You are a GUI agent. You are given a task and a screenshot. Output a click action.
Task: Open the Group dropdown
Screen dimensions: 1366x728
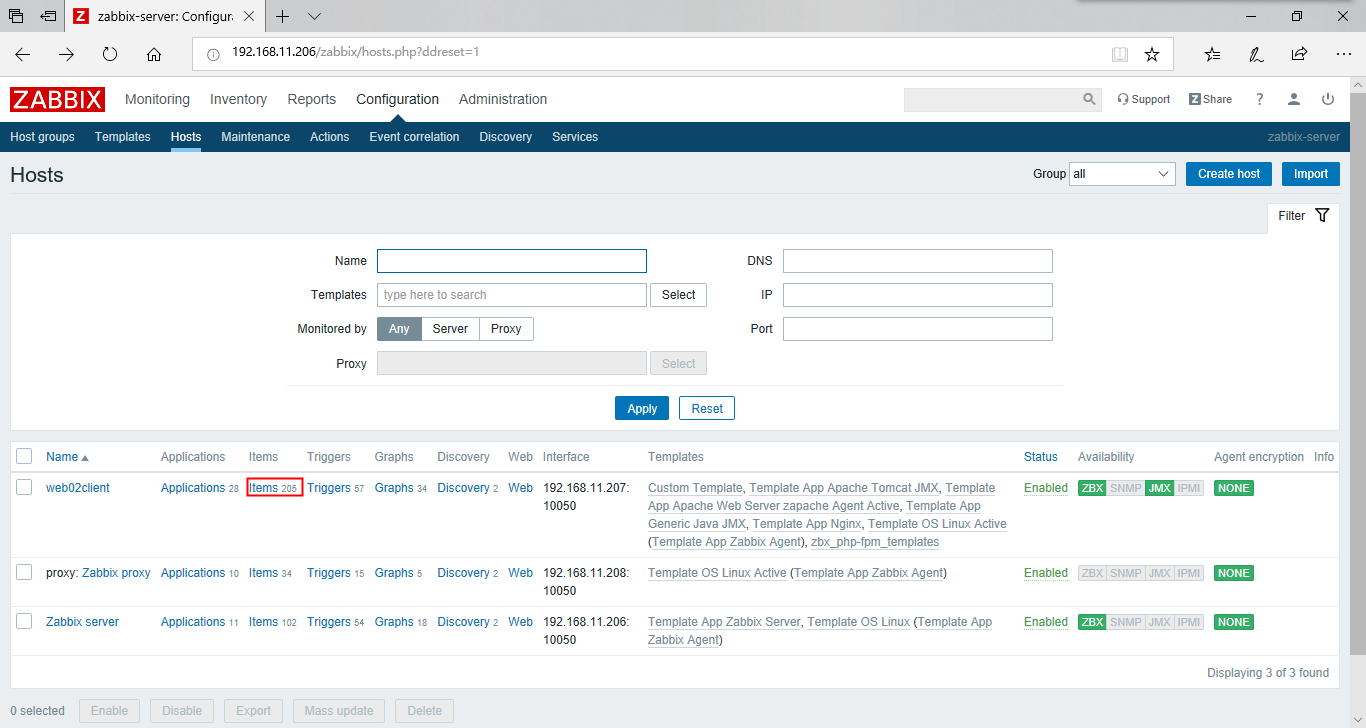[1122, 174]
